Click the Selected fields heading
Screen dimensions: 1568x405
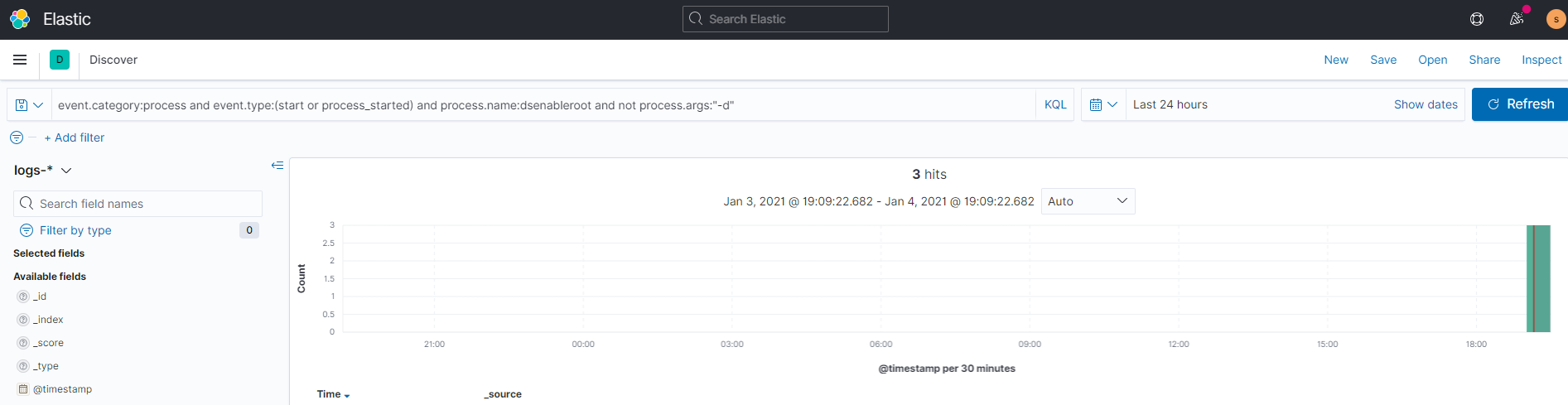(49, 253)
